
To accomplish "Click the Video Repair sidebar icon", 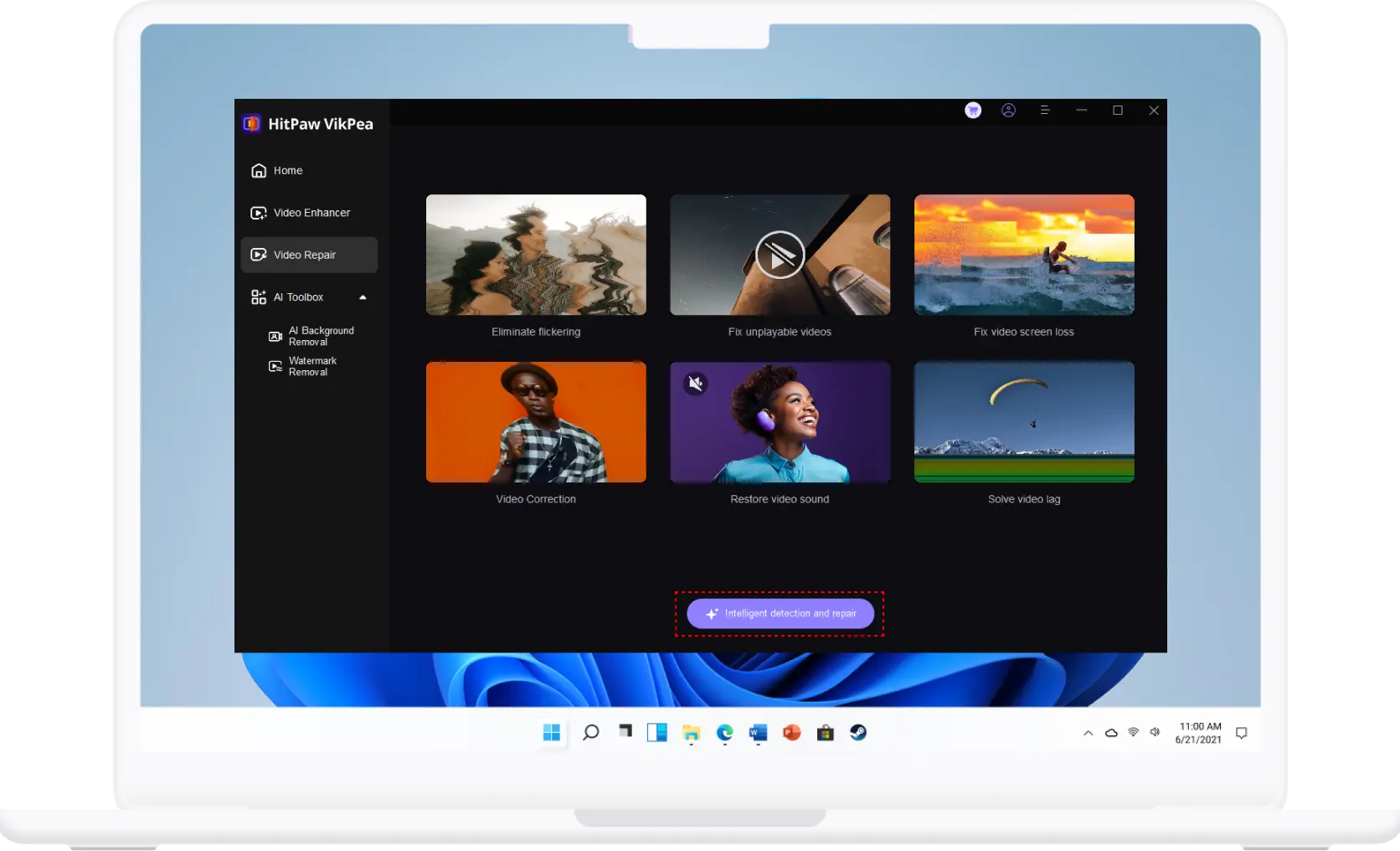I will 259,255.
